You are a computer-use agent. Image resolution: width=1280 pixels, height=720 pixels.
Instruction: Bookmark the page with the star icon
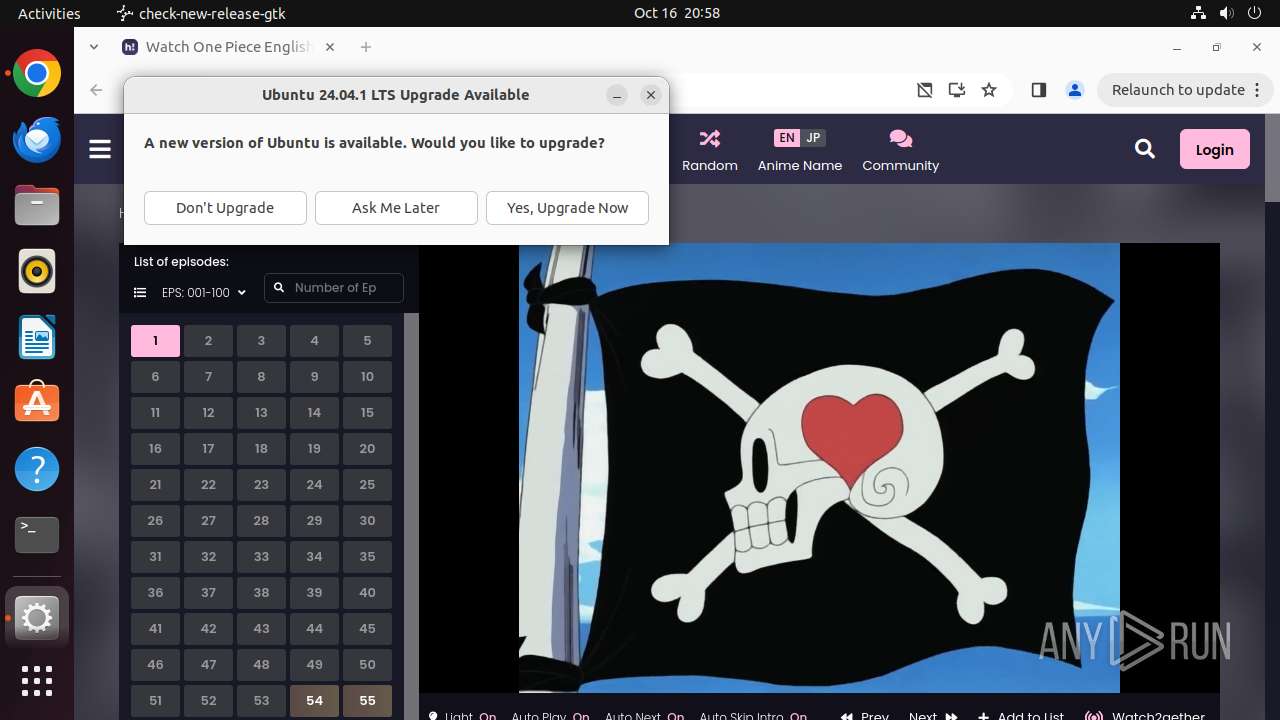point(989,90)
